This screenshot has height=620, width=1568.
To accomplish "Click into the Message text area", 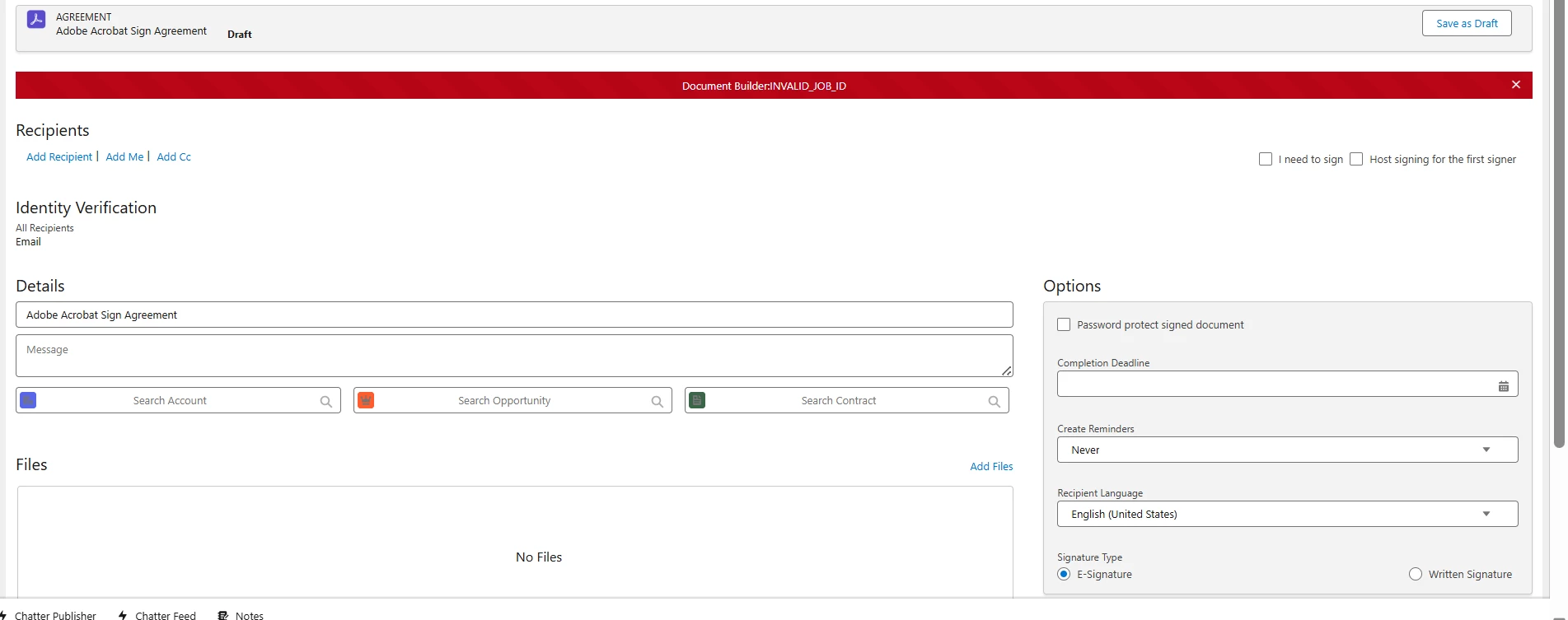I will tap(514, 356).
